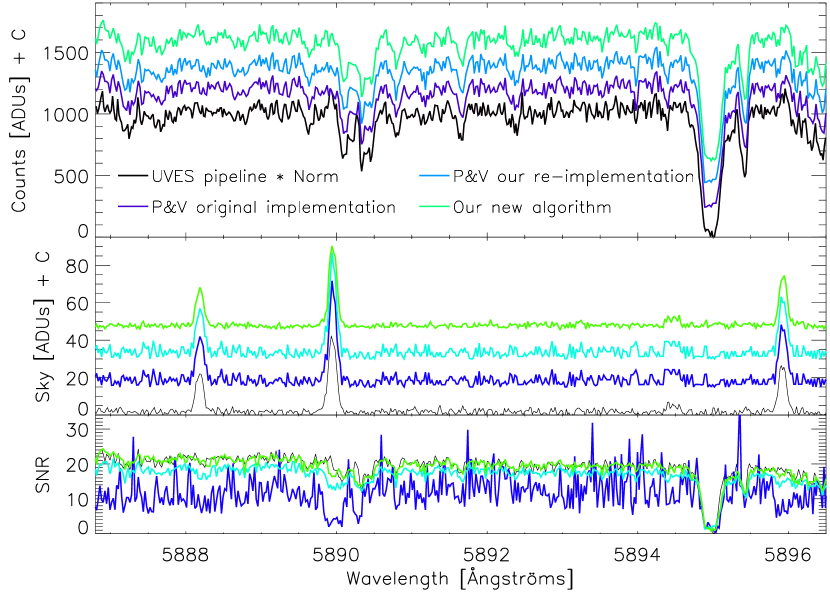The height and width of the screenshot is (593, 830).
Task: Click the 1000 tick on Counts axis
Action: [x=66, y=115]
